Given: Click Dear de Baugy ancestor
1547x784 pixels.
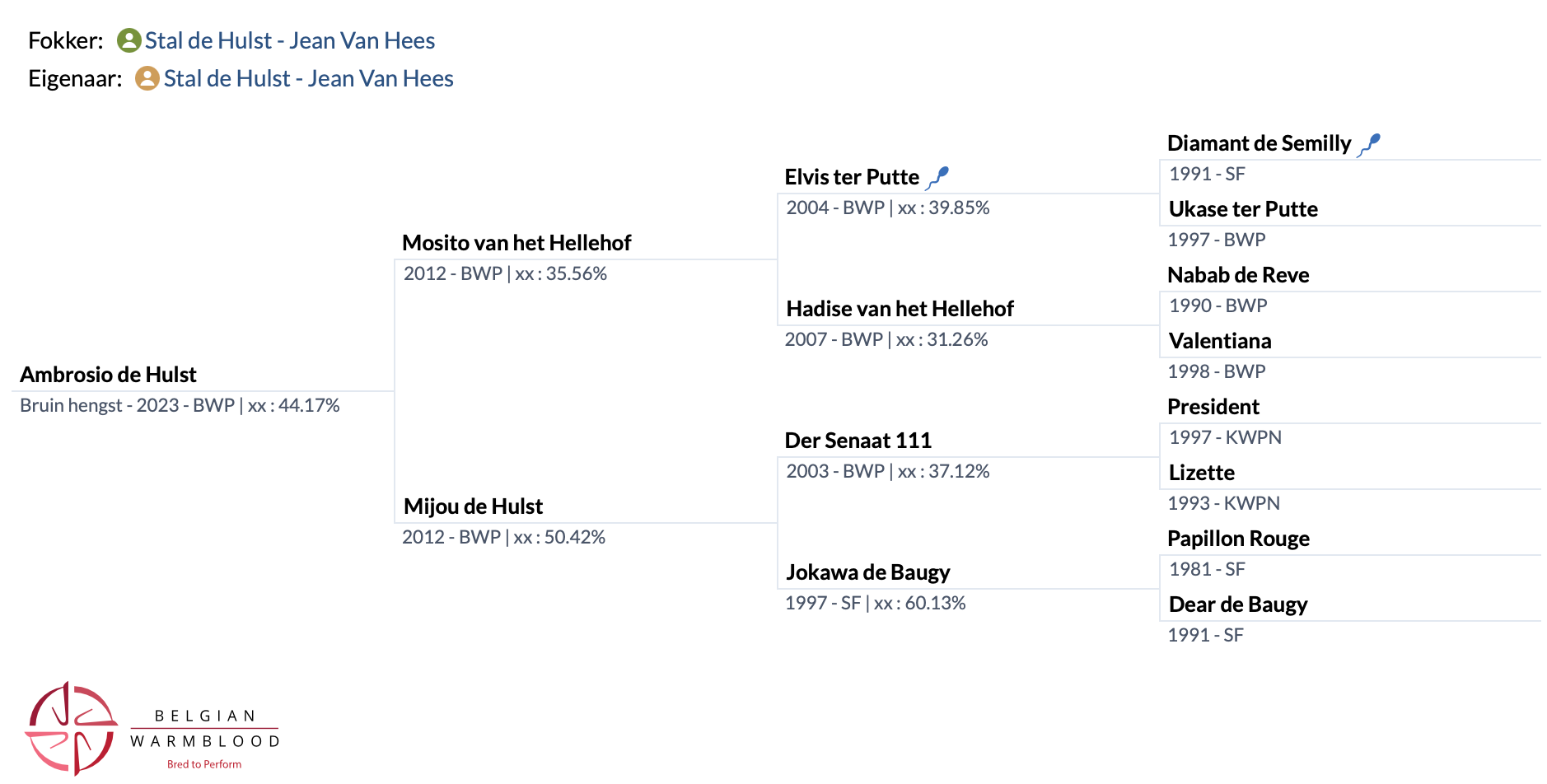Looking at the screenshot, I should 1238,605.
